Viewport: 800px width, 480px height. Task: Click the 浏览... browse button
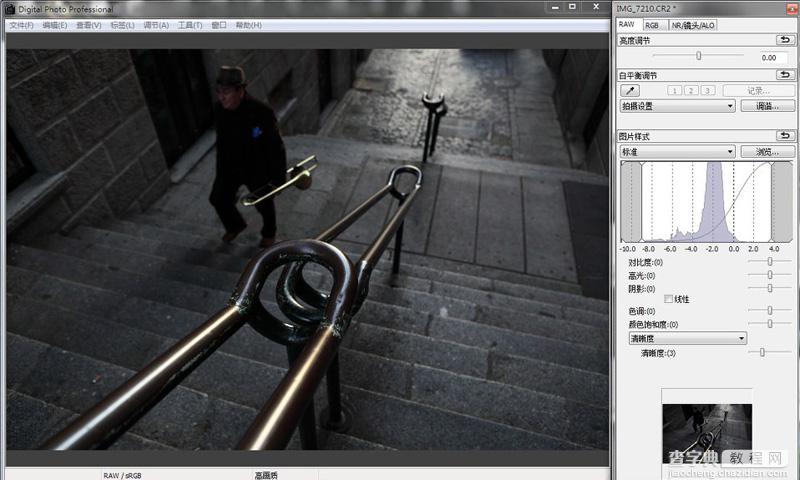(x=767, y=152)
